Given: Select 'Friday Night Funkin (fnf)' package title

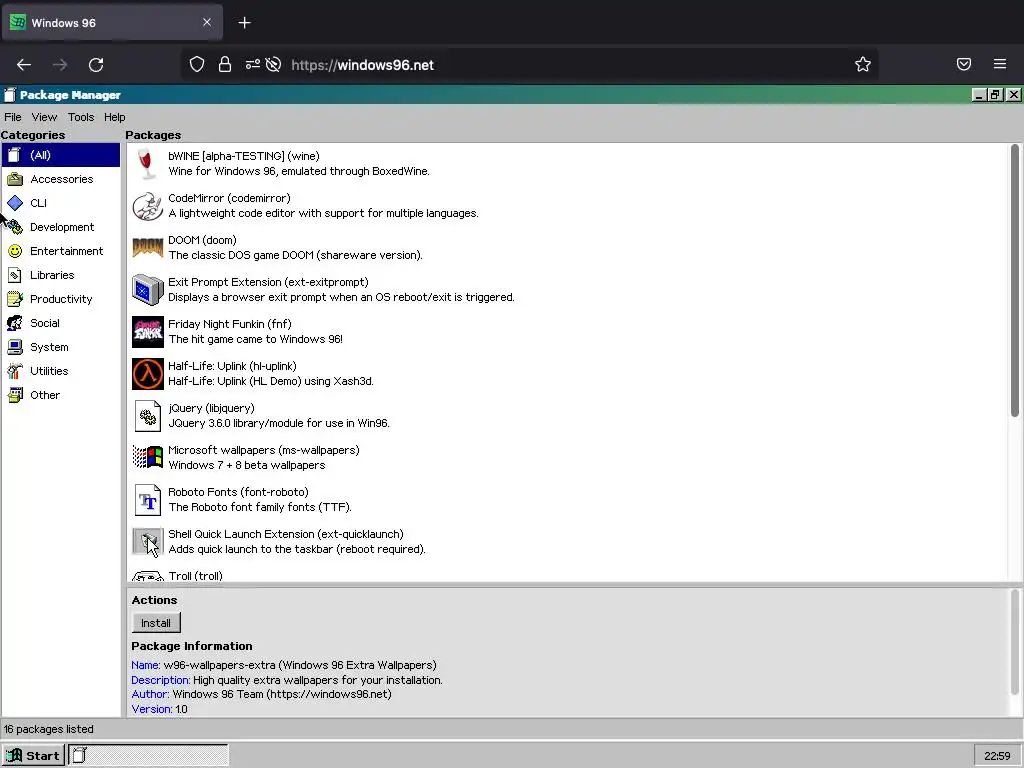Looking at the screenshot, I should (x=230, y=324).
